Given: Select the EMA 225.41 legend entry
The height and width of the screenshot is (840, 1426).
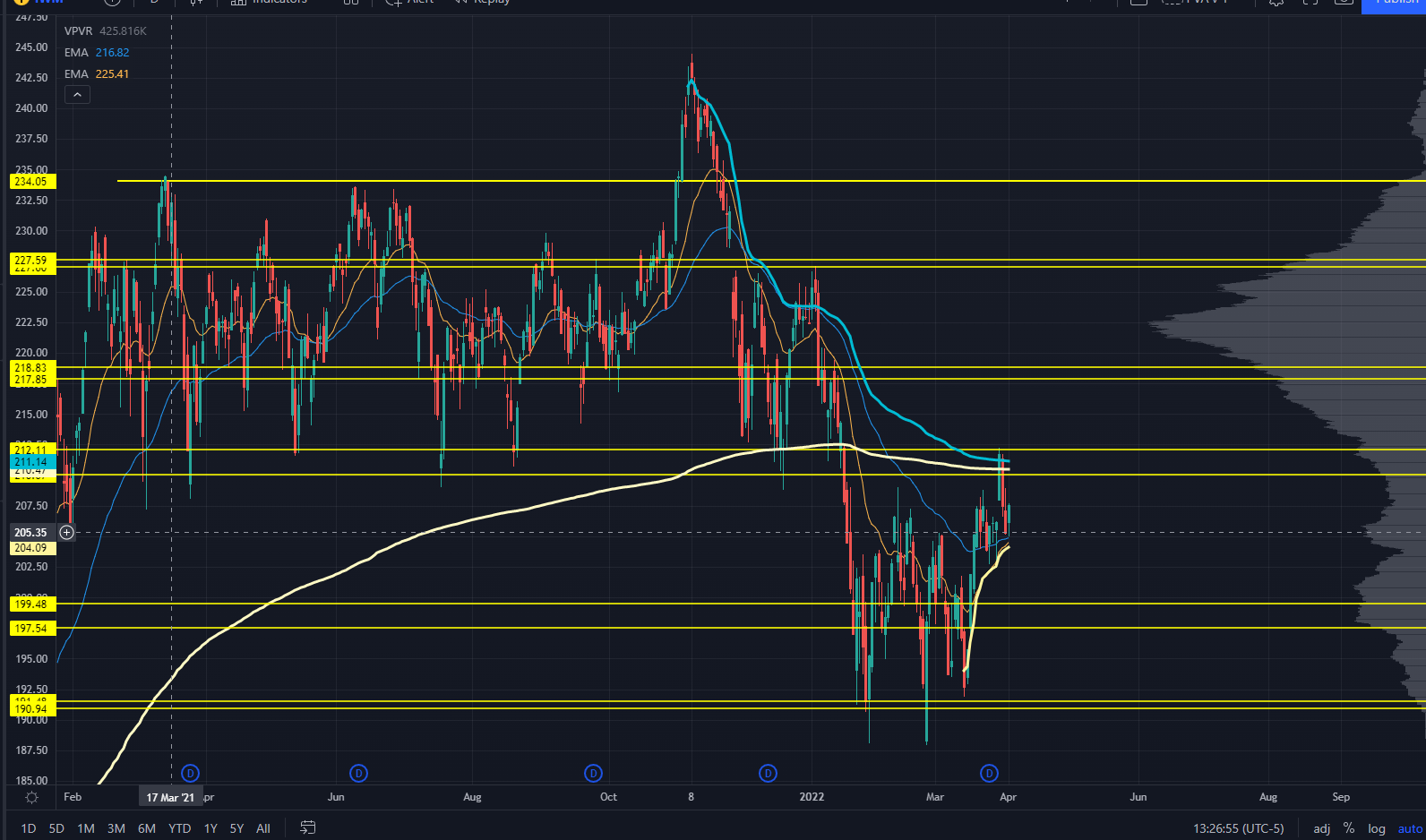Looking at the screenshot, I should (x=97, y=73).
